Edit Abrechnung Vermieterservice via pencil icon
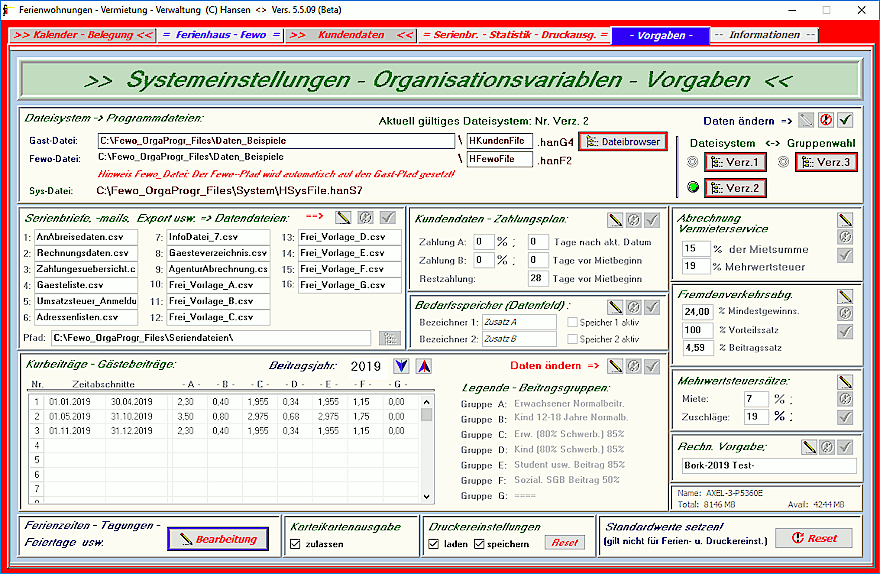The height and width of the screenshot is (574, 880). [845, 218]
